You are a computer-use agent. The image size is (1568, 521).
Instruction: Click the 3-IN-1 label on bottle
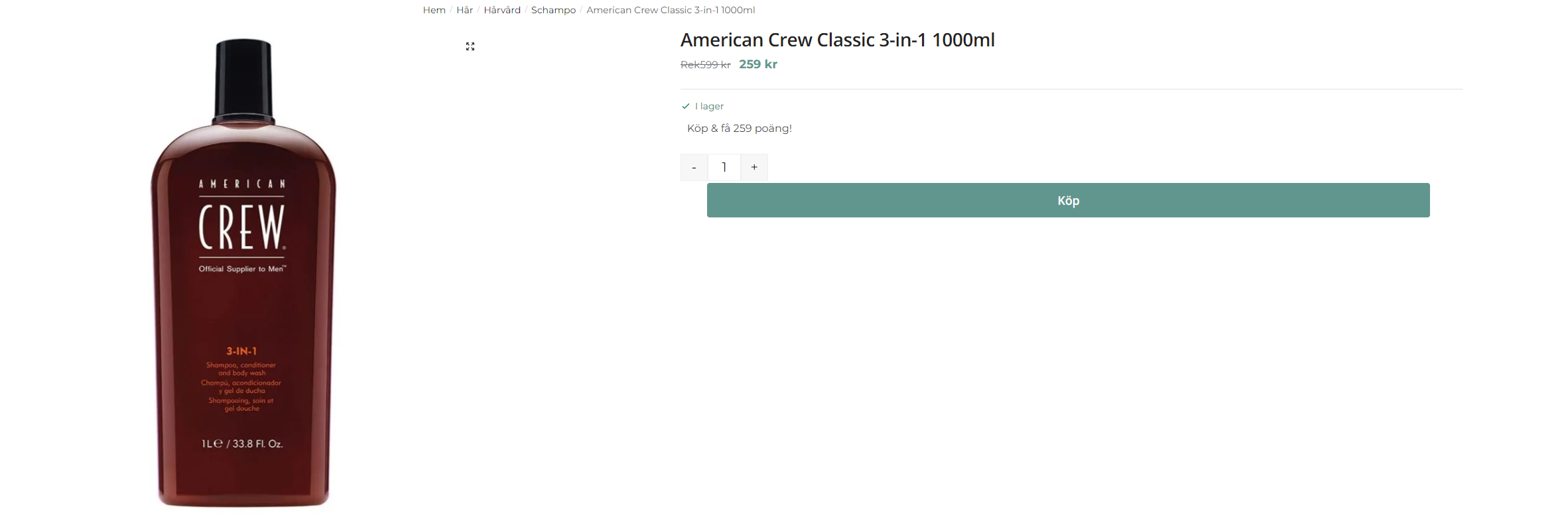pyautogui.click(x=241, y=351)
